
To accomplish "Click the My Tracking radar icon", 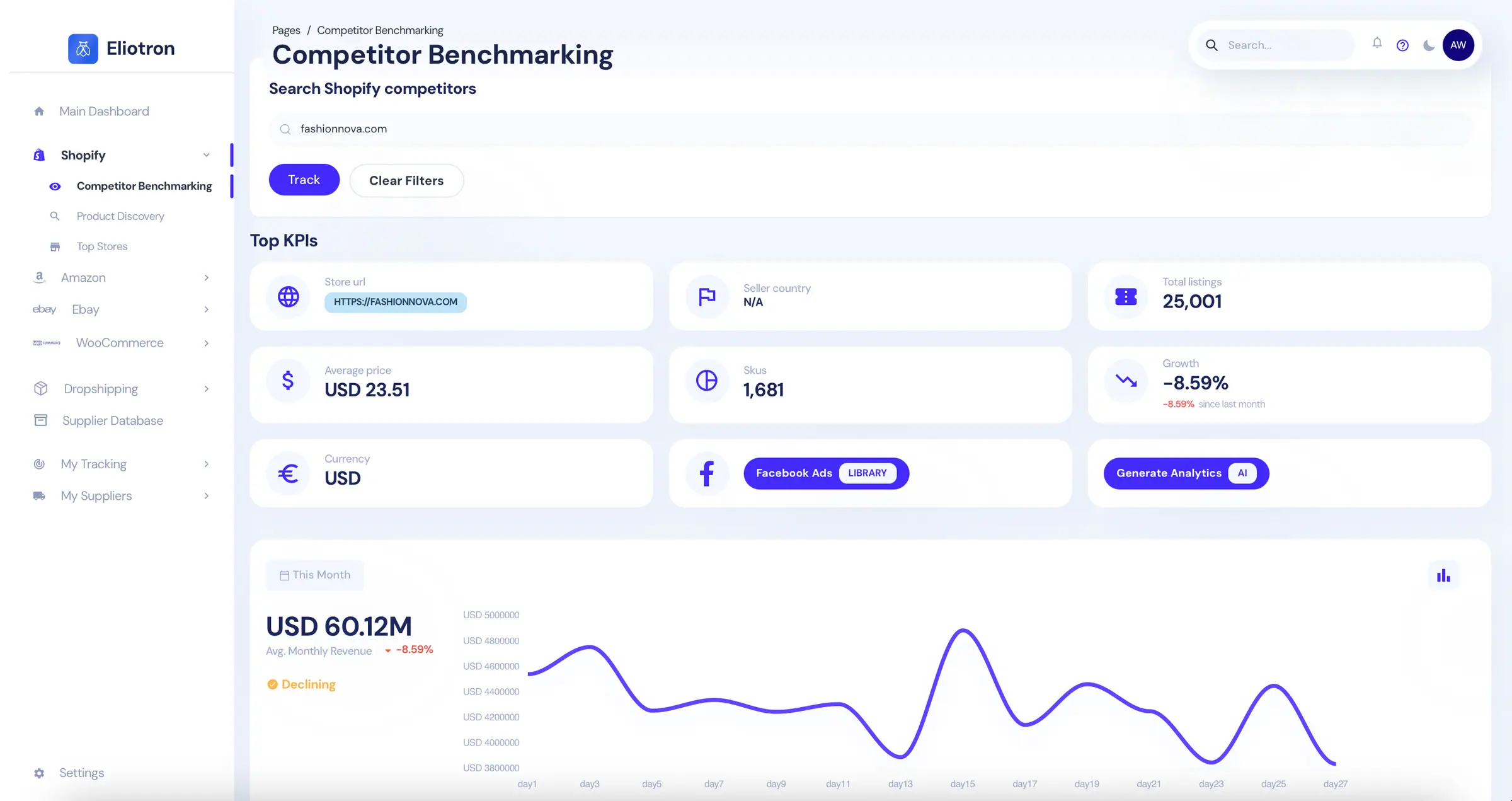I will click(x=39, y=464).
